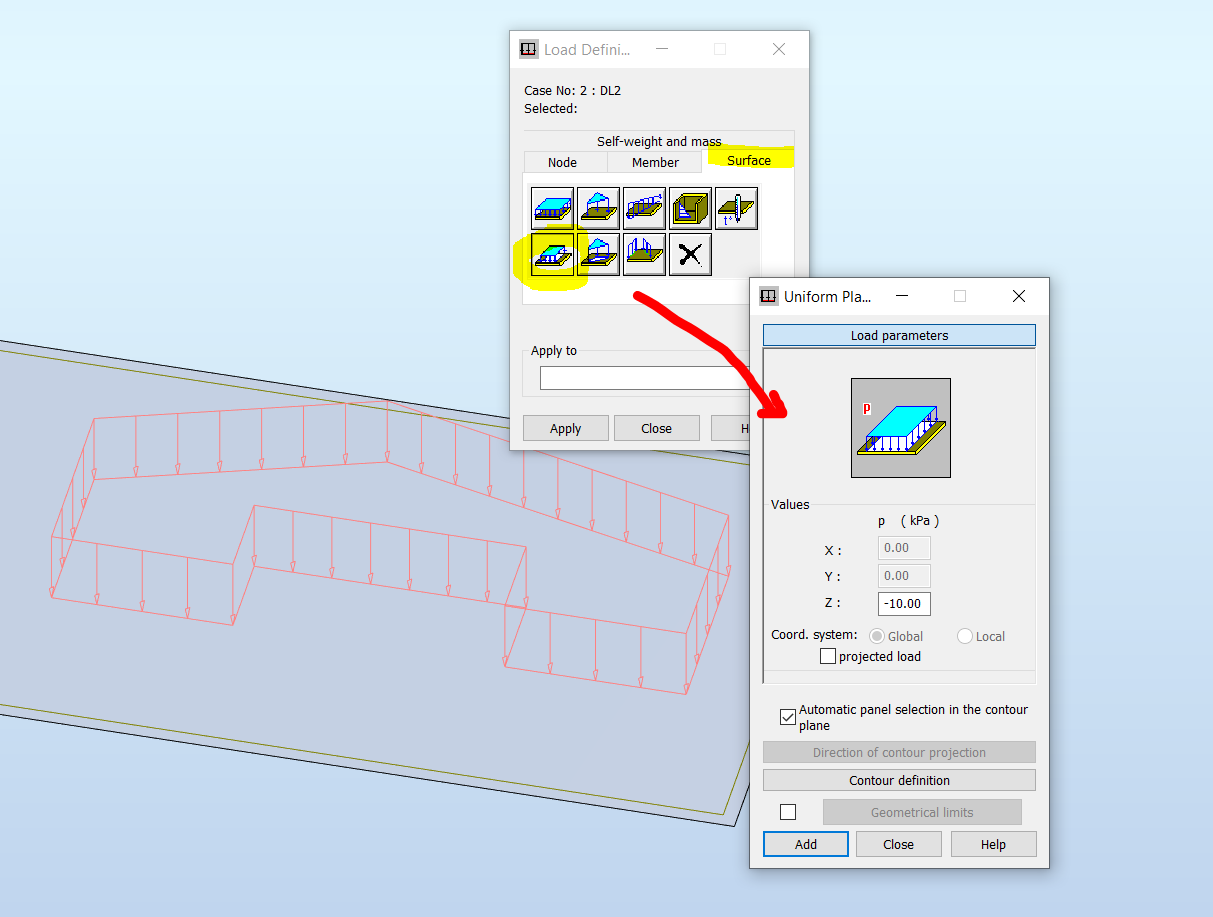Select the 3-point planar load on contour icon
The width and height of the screenshot is (1213, 917).
(x=598, y=253)
